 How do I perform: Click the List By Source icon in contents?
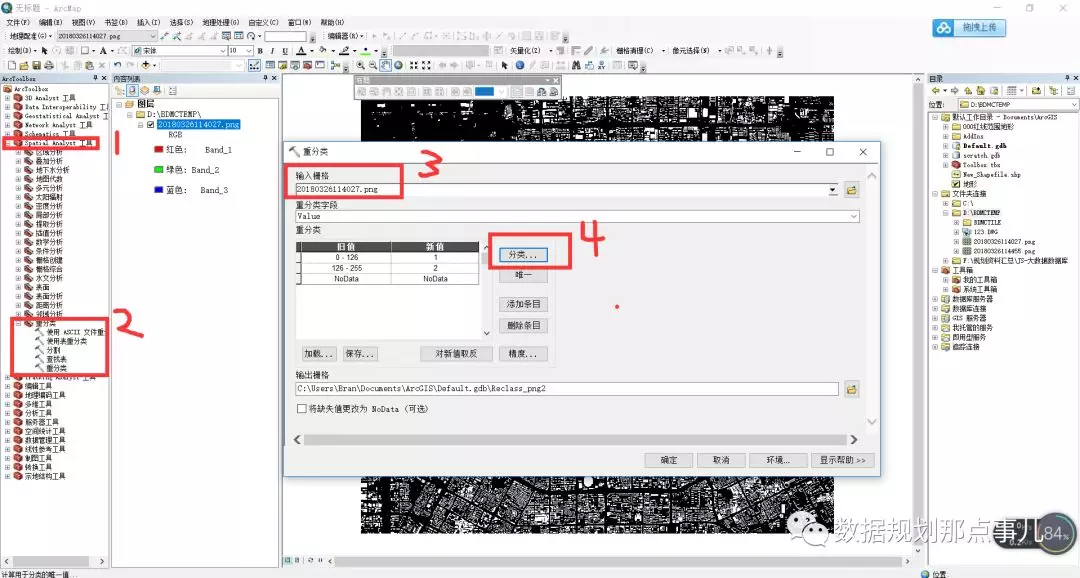[x=132, y=91]
